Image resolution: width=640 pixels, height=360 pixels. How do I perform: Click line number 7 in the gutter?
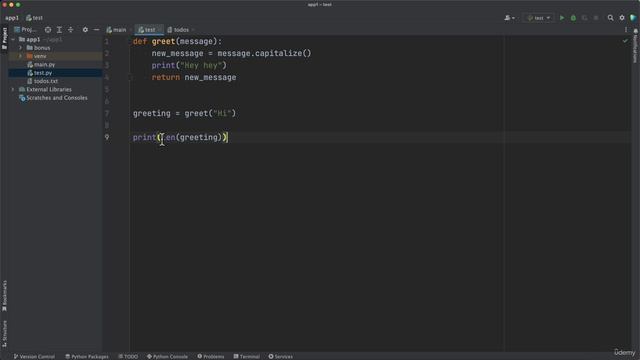pos(107,113)
